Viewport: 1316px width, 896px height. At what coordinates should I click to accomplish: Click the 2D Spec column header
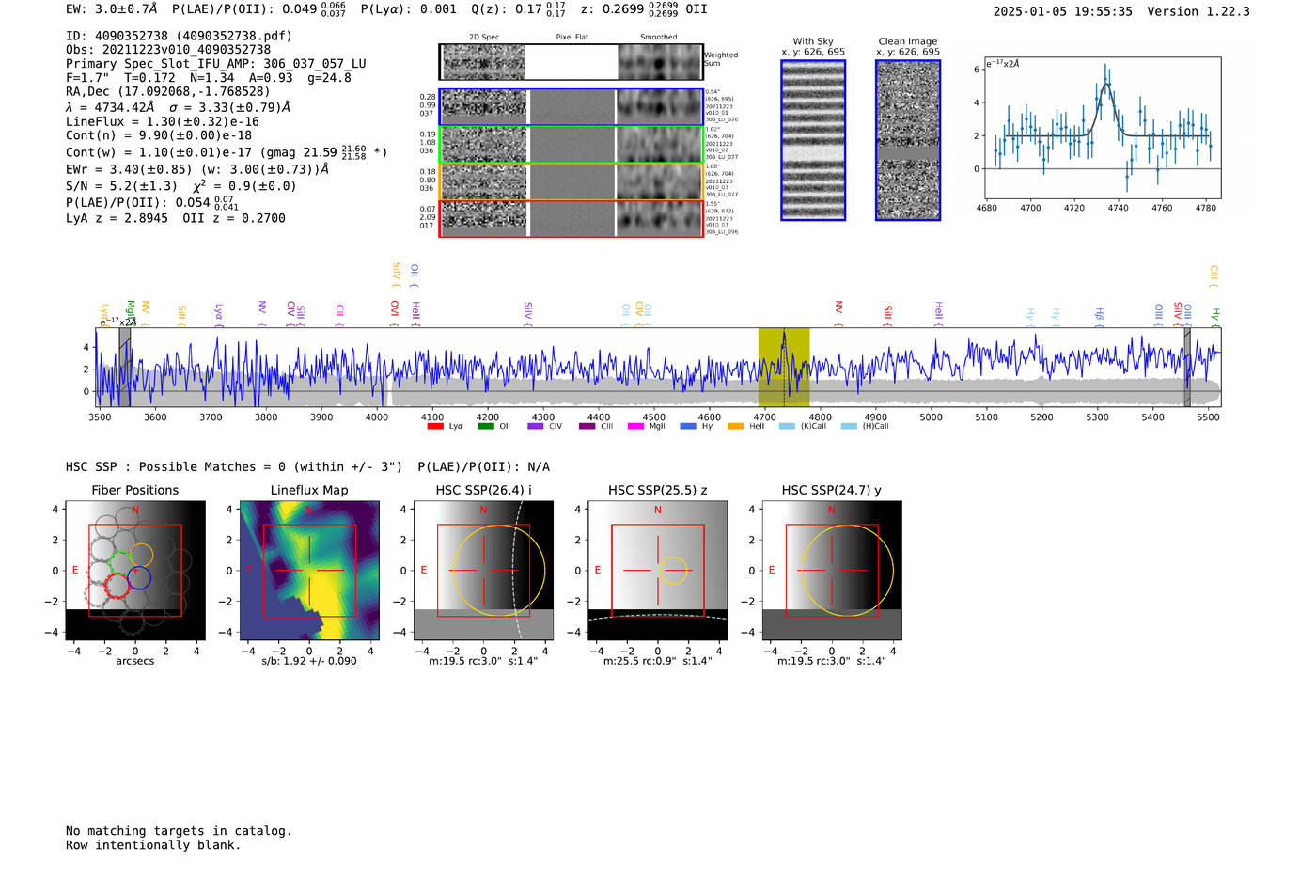coord(484,38)
